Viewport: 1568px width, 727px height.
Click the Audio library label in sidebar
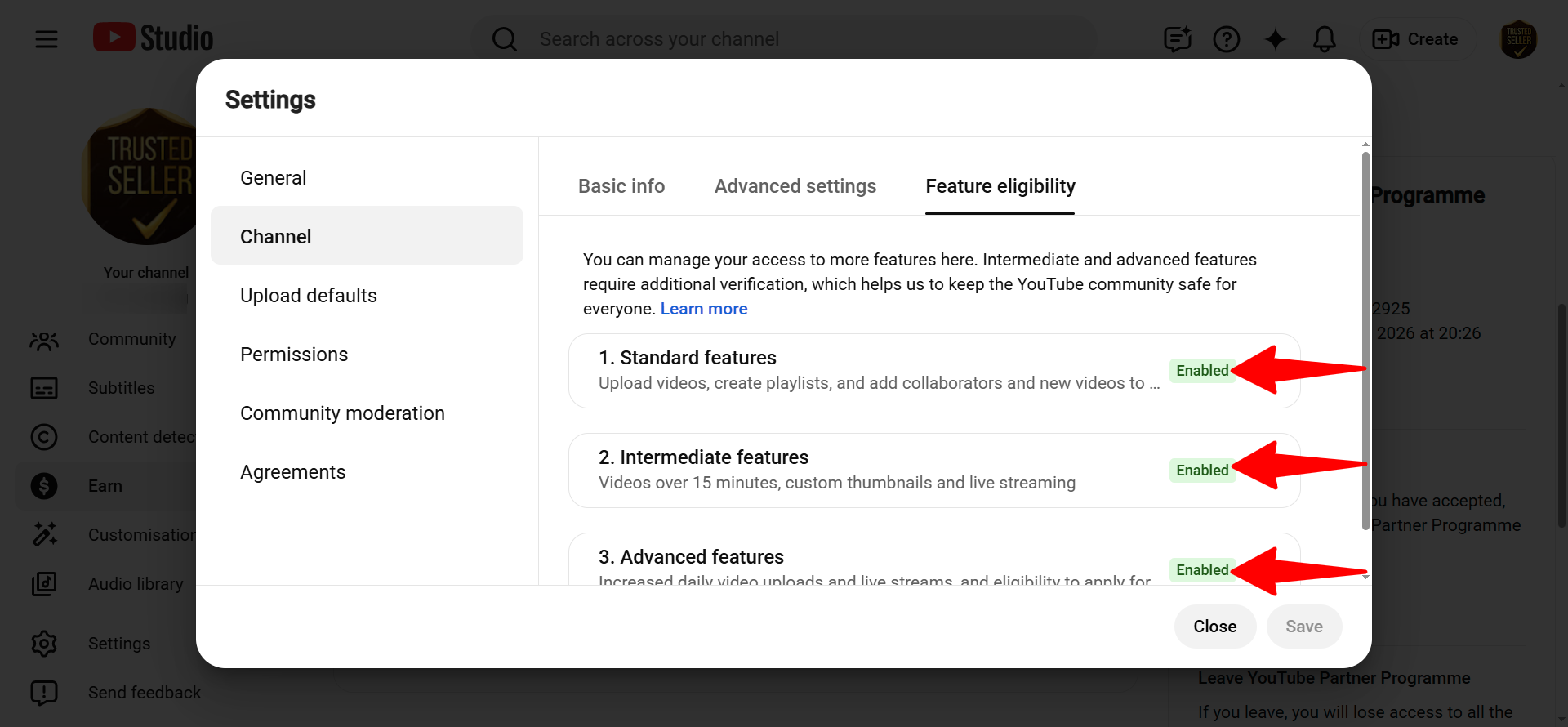pos(136,584)
